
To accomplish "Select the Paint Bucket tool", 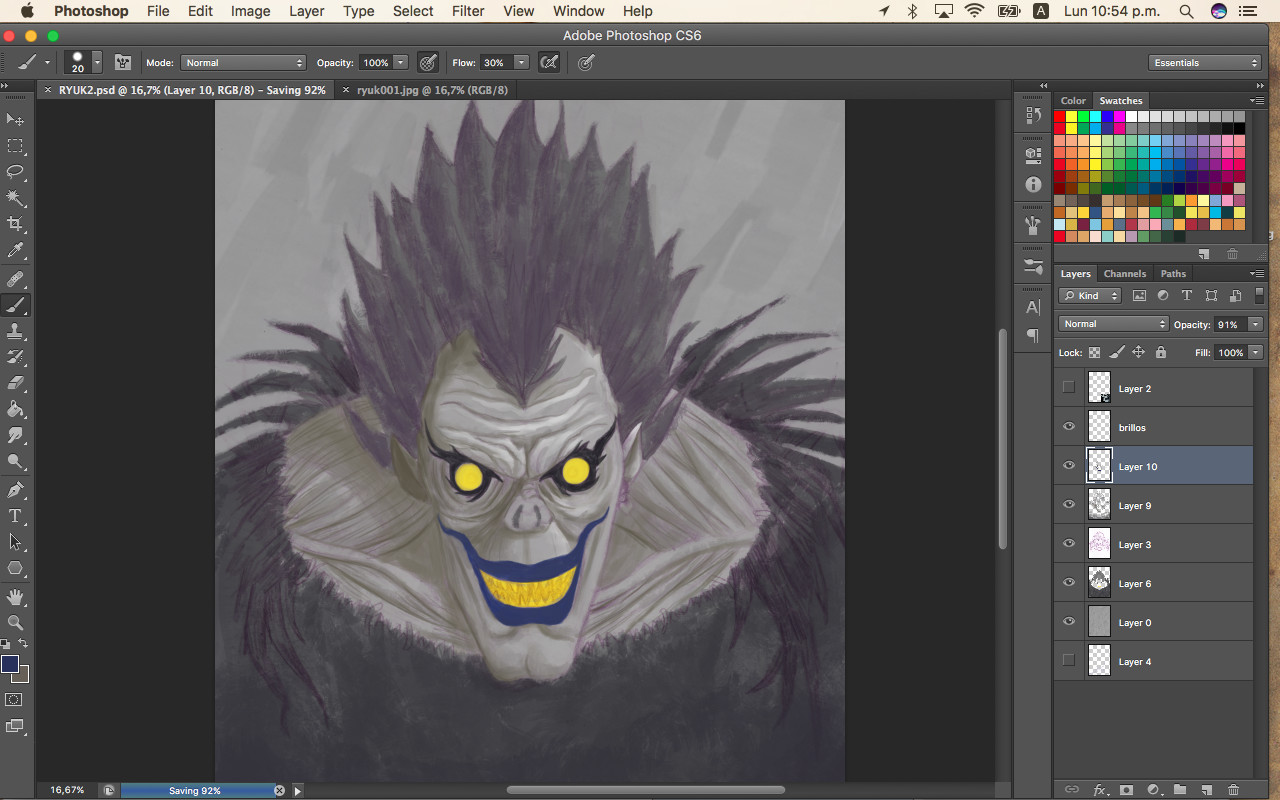I will [x=16, y=409].
